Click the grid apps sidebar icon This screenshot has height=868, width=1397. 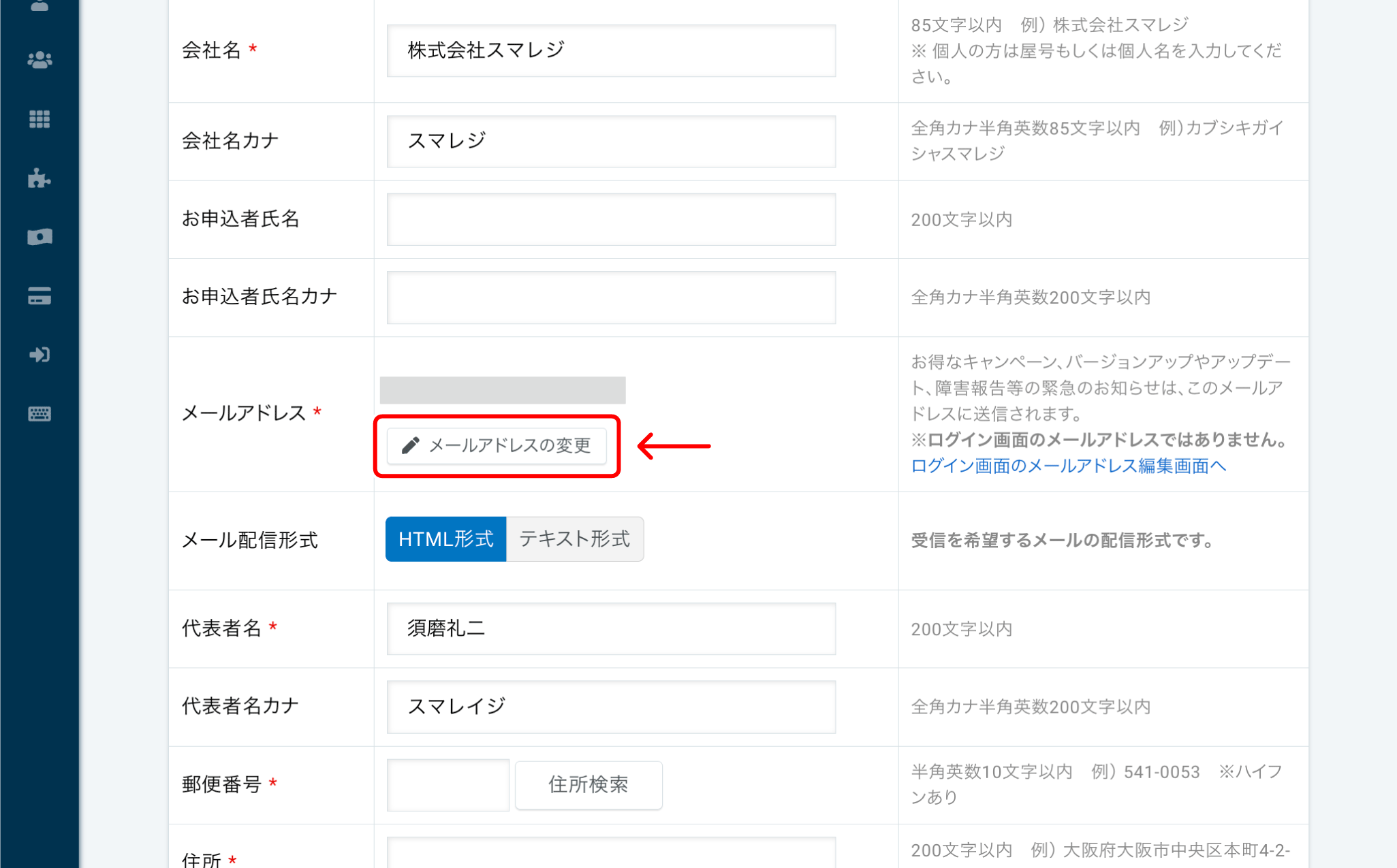click(x=40, y=119)
